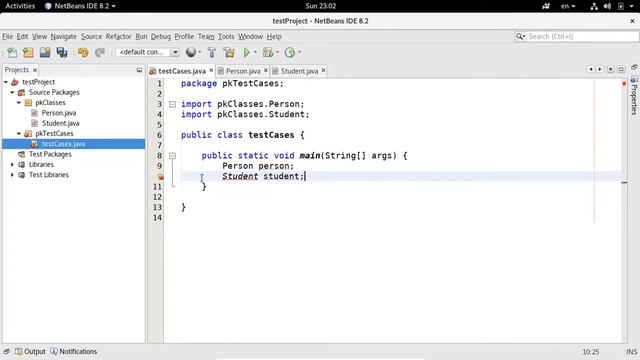Click the Profile Project toolbar icon

290,52
